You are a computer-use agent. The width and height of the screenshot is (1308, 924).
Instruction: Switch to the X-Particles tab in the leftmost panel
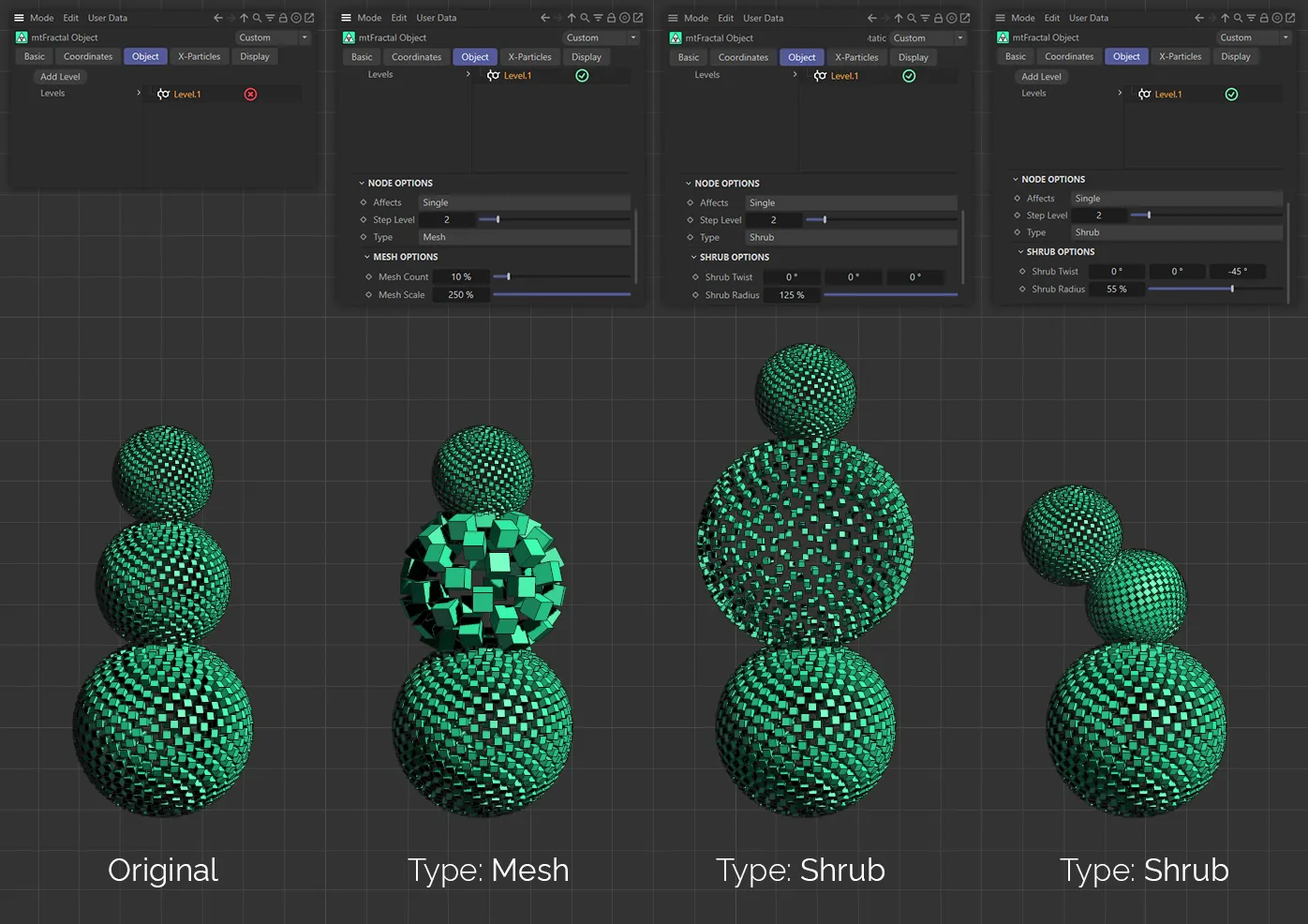coord(200,56)
